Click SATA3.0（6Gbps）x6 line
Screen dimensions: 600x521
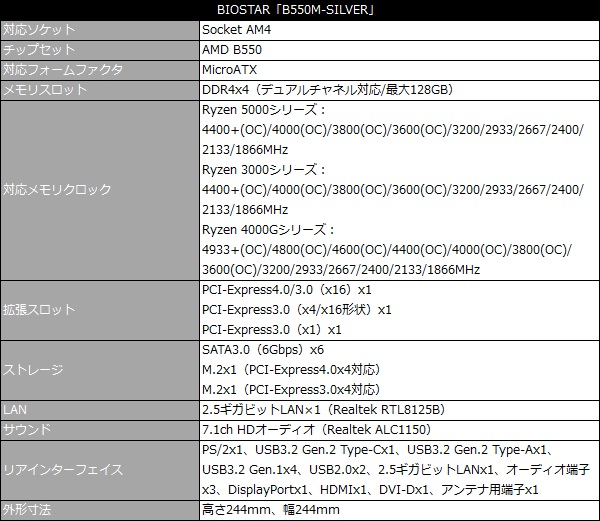263,350
